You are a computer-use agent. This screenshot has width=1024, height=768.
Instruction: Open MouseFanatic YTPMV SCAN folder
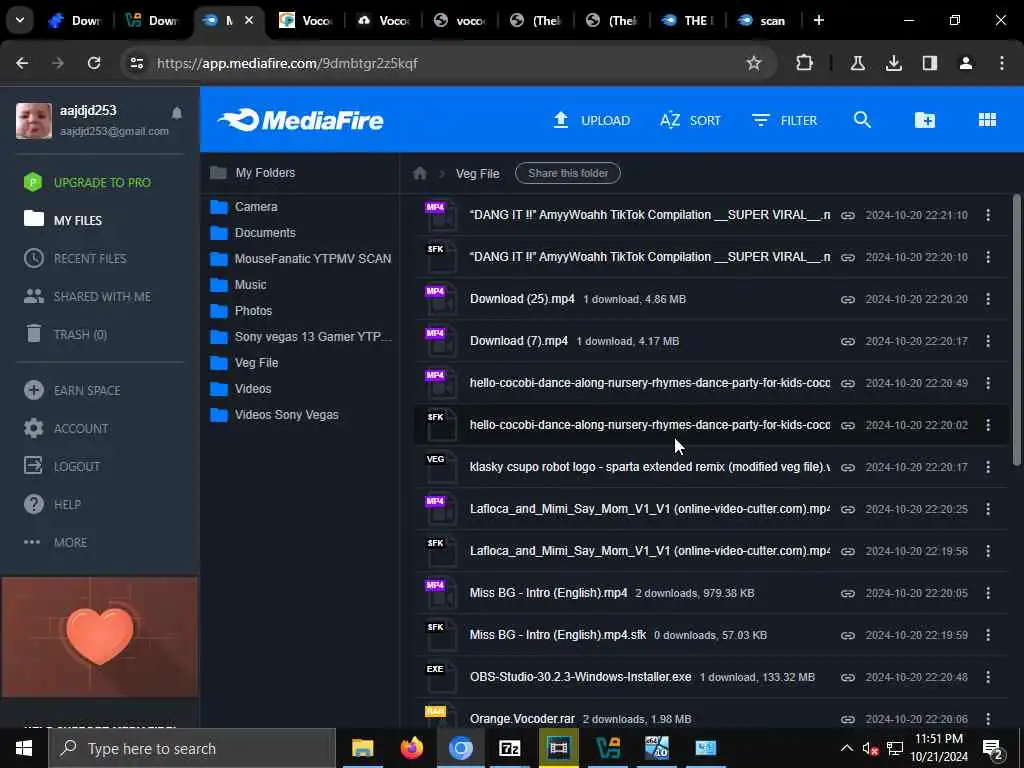[301, 259]
